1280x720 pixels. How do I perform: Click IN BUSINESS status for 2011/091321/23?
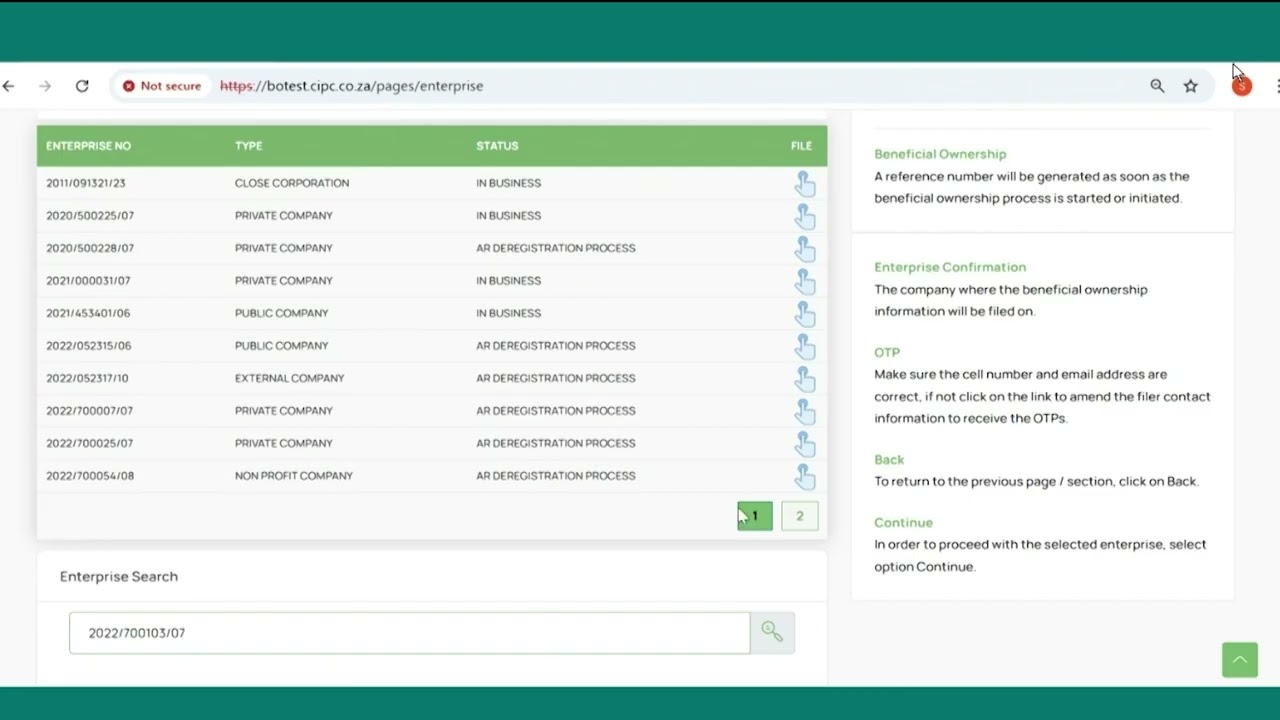508,183
